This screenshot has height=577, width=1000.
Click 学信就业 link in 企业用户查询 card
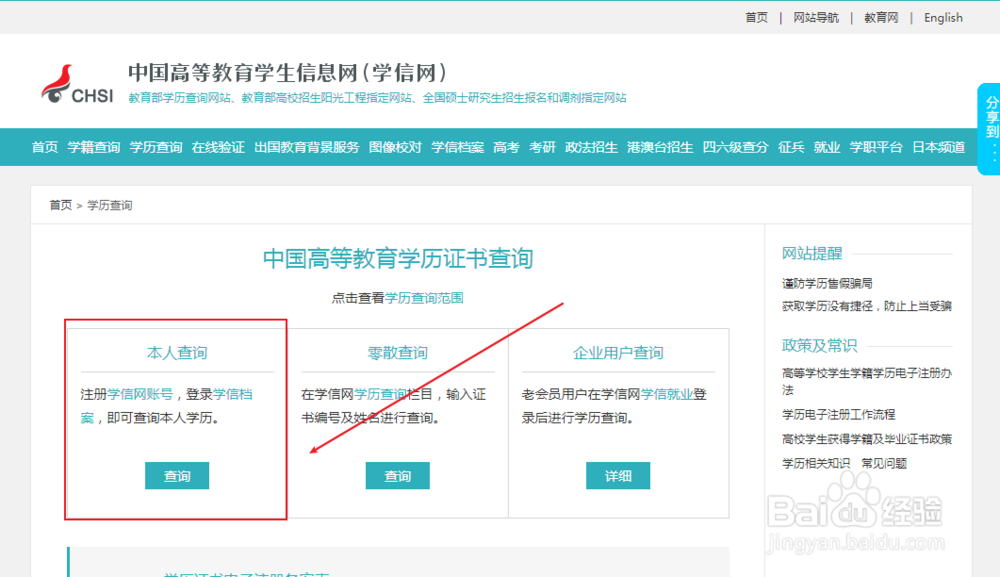click(x=666, y=394)
